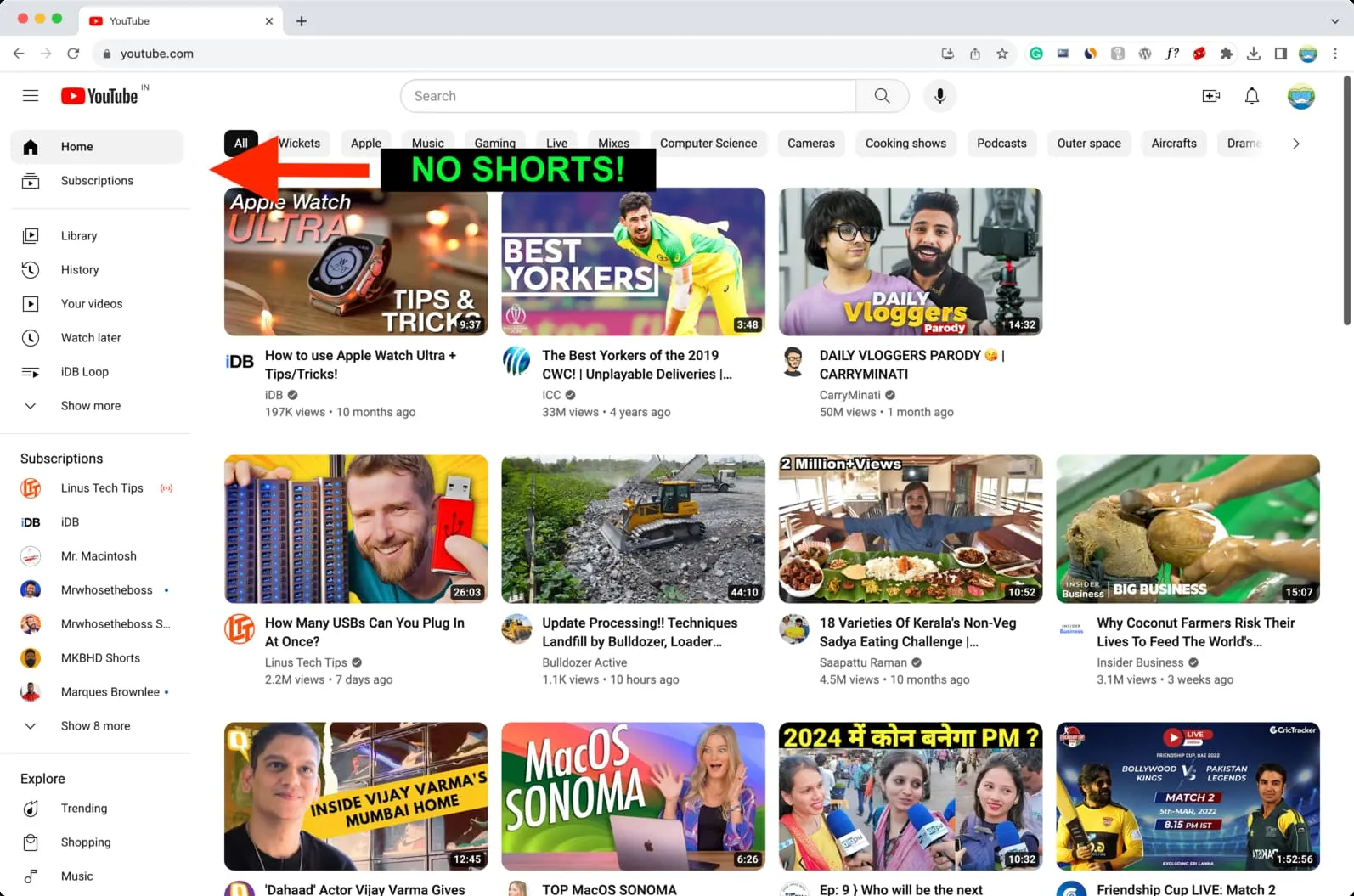Go to Home in sidebar
Viewport: 1354px width, 896px height.
(x=97, y=147)
